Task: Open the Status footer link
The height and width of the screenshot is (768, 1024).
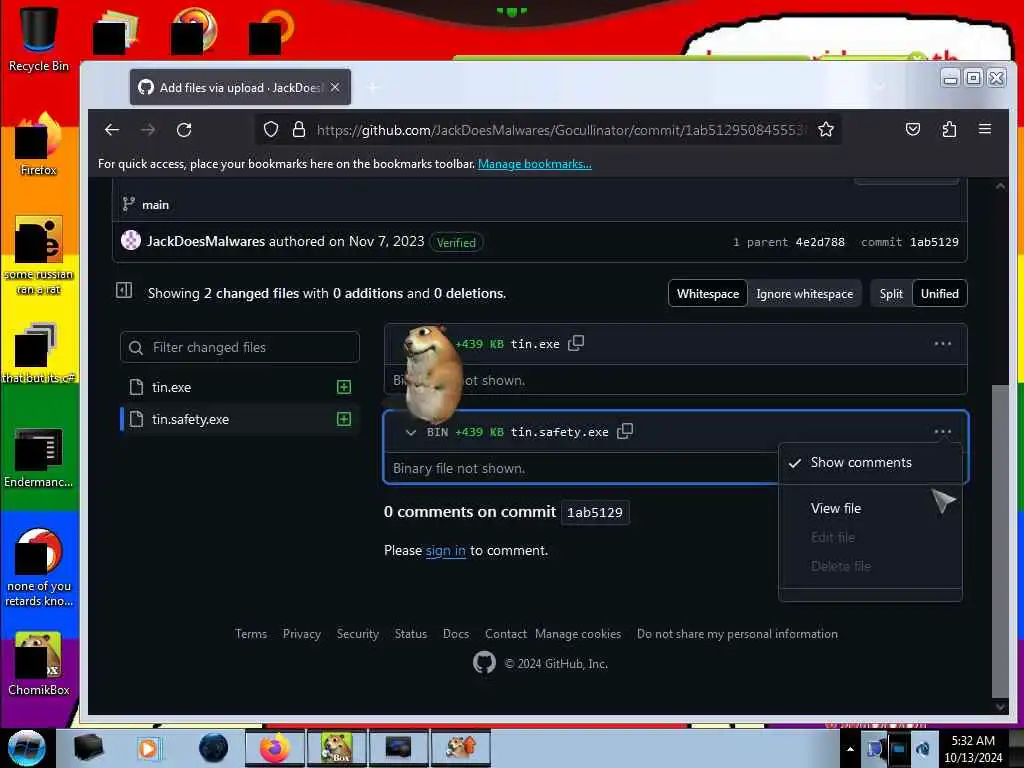Action: (410, 633)
